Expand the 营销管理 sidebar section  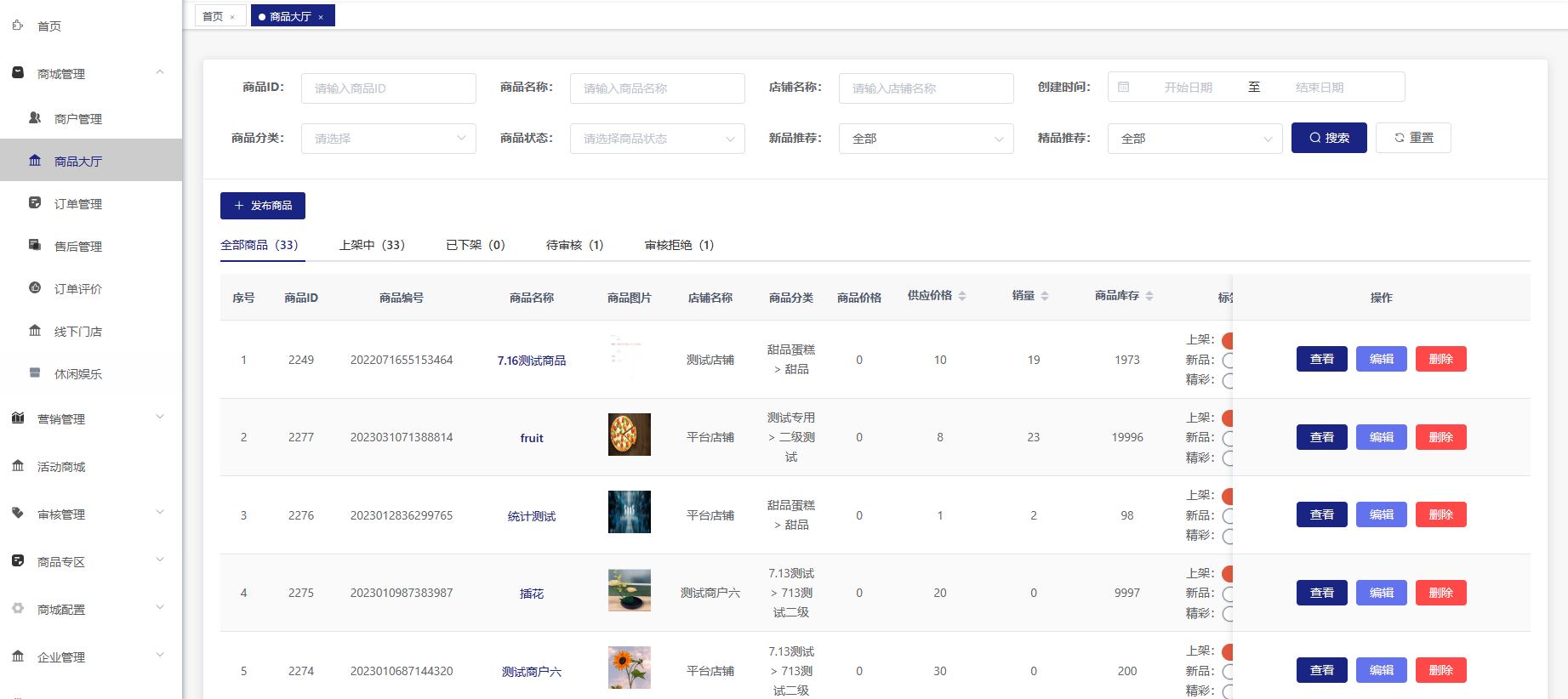click(x=160, y=417)
